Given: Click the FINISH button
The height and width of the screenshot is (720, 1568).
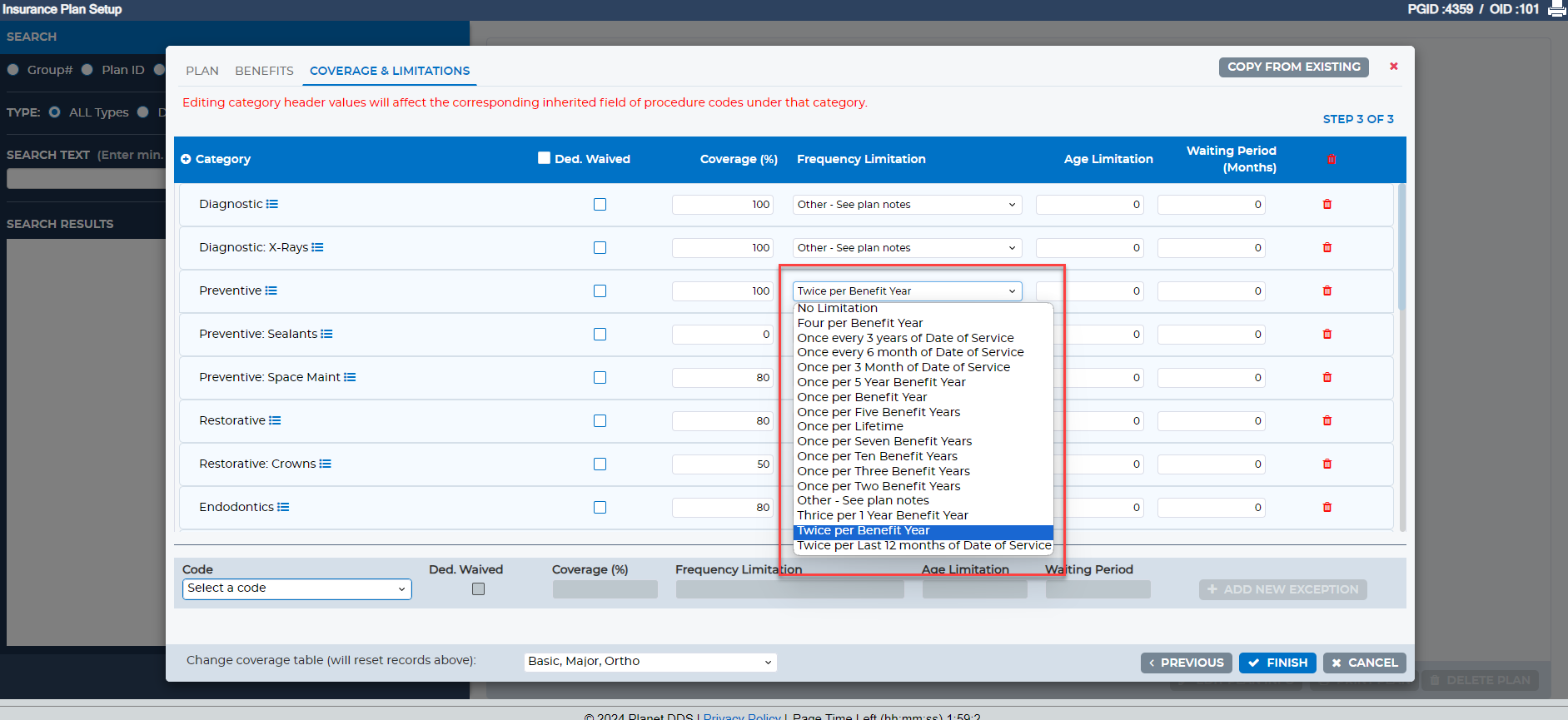Looking at the screenshot, I should click(x=1277, y=663).
